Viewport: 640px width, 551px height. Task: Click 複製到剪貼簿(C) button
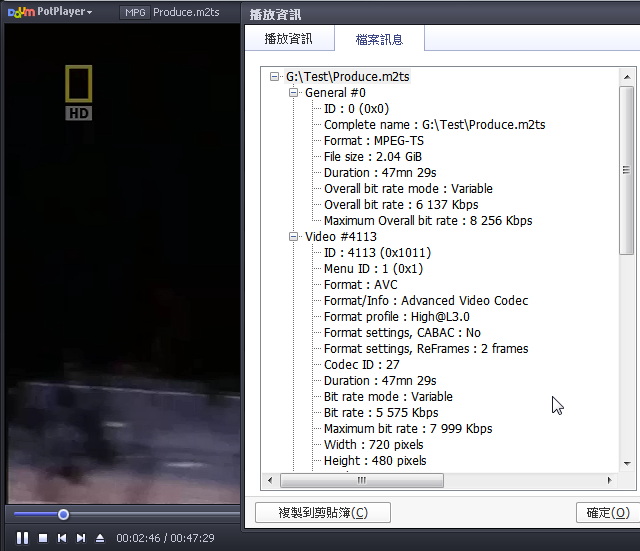click(323, 512)
